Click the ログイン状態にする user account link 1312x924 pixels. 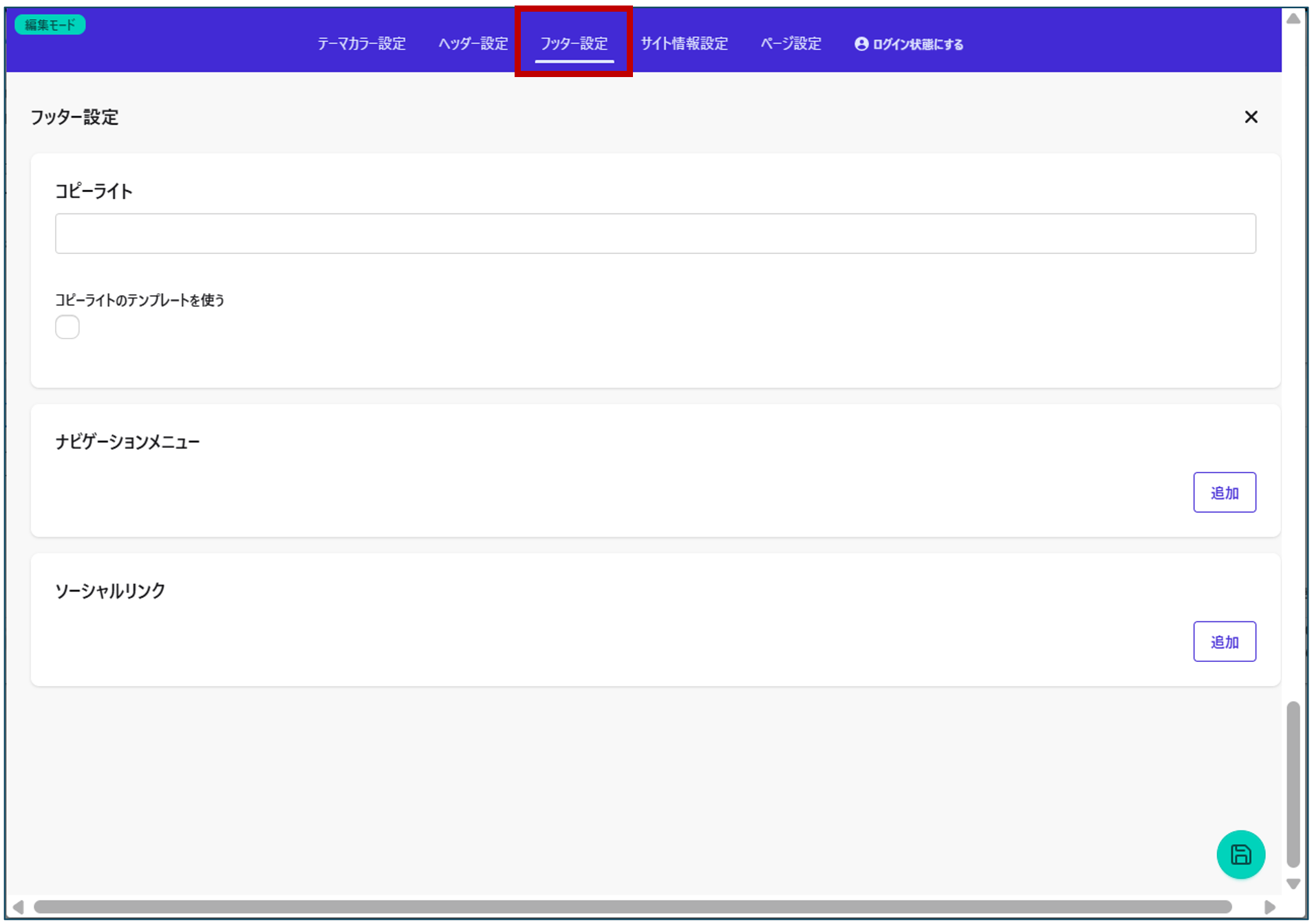coord(908,44)
